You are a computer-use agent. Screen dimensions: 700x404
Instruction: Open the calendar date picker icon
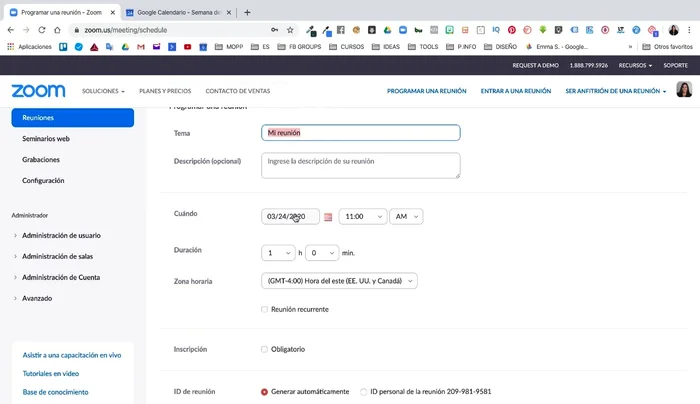328,217
